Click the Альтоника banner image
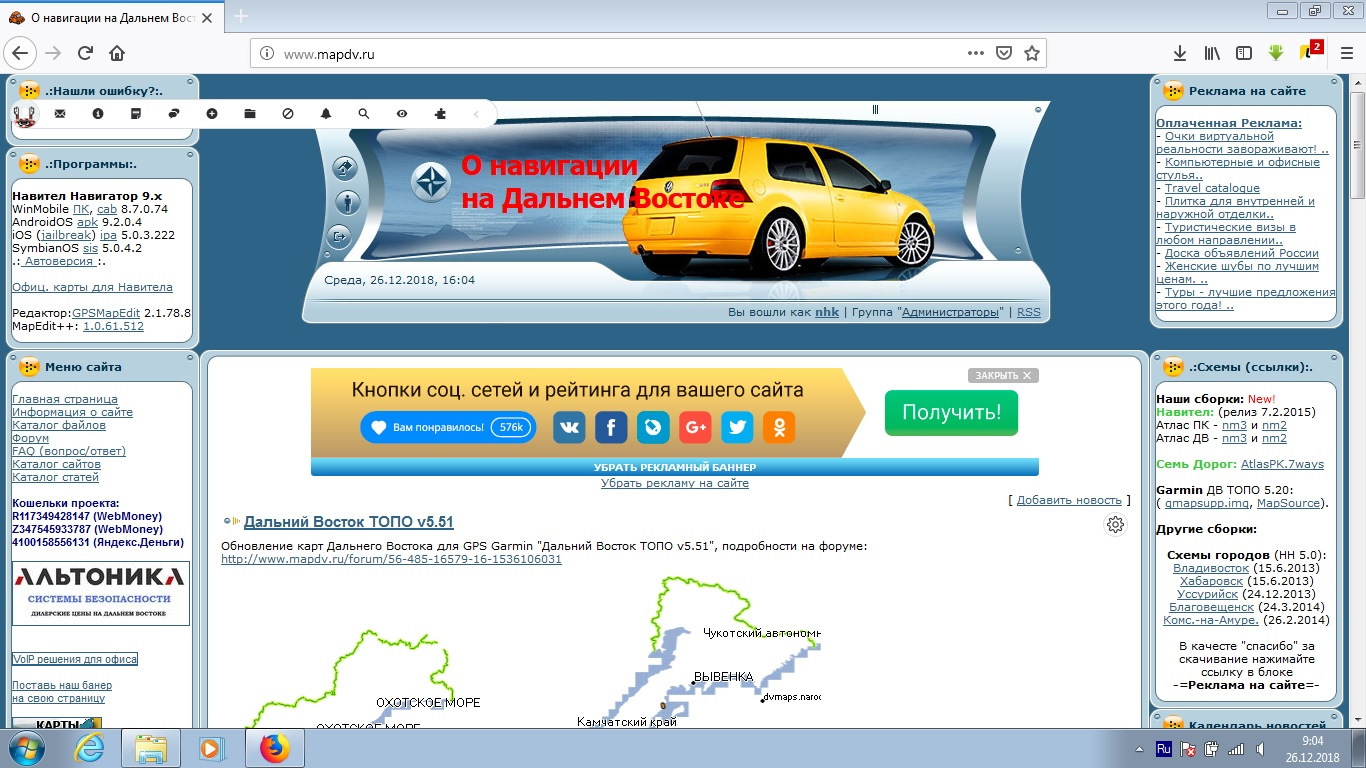This screenshot has height=768, width=1366. pos(101,593)
